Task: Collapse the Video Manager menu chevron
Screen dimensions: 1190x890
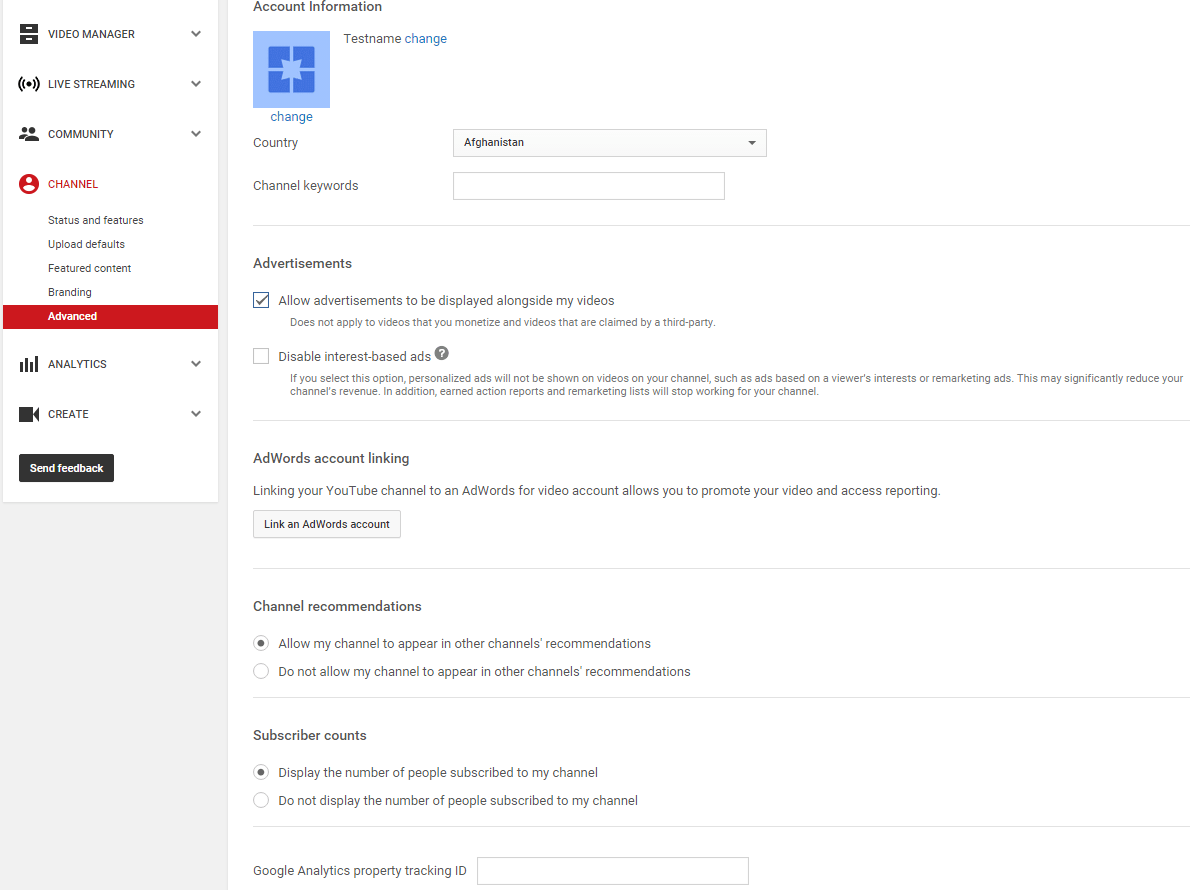Action: [x=196, y=33]
